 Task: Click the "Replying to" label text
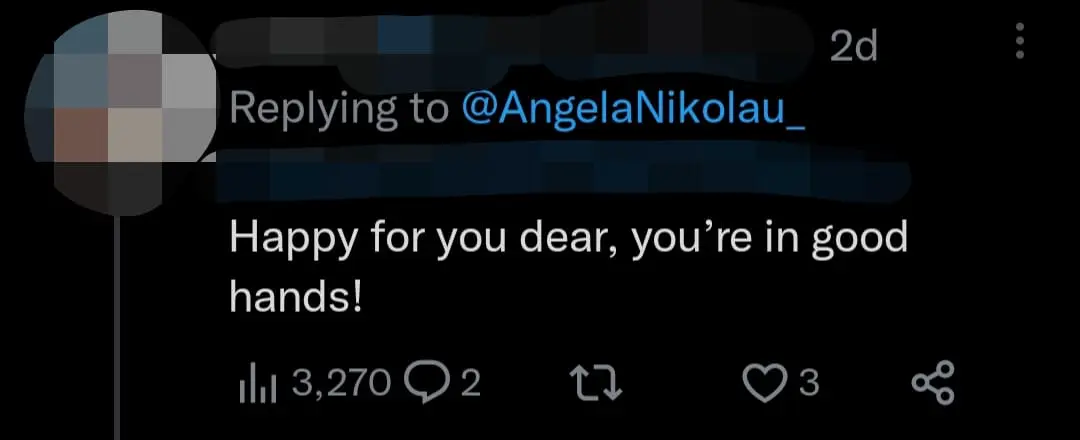(x=340, y=107)
